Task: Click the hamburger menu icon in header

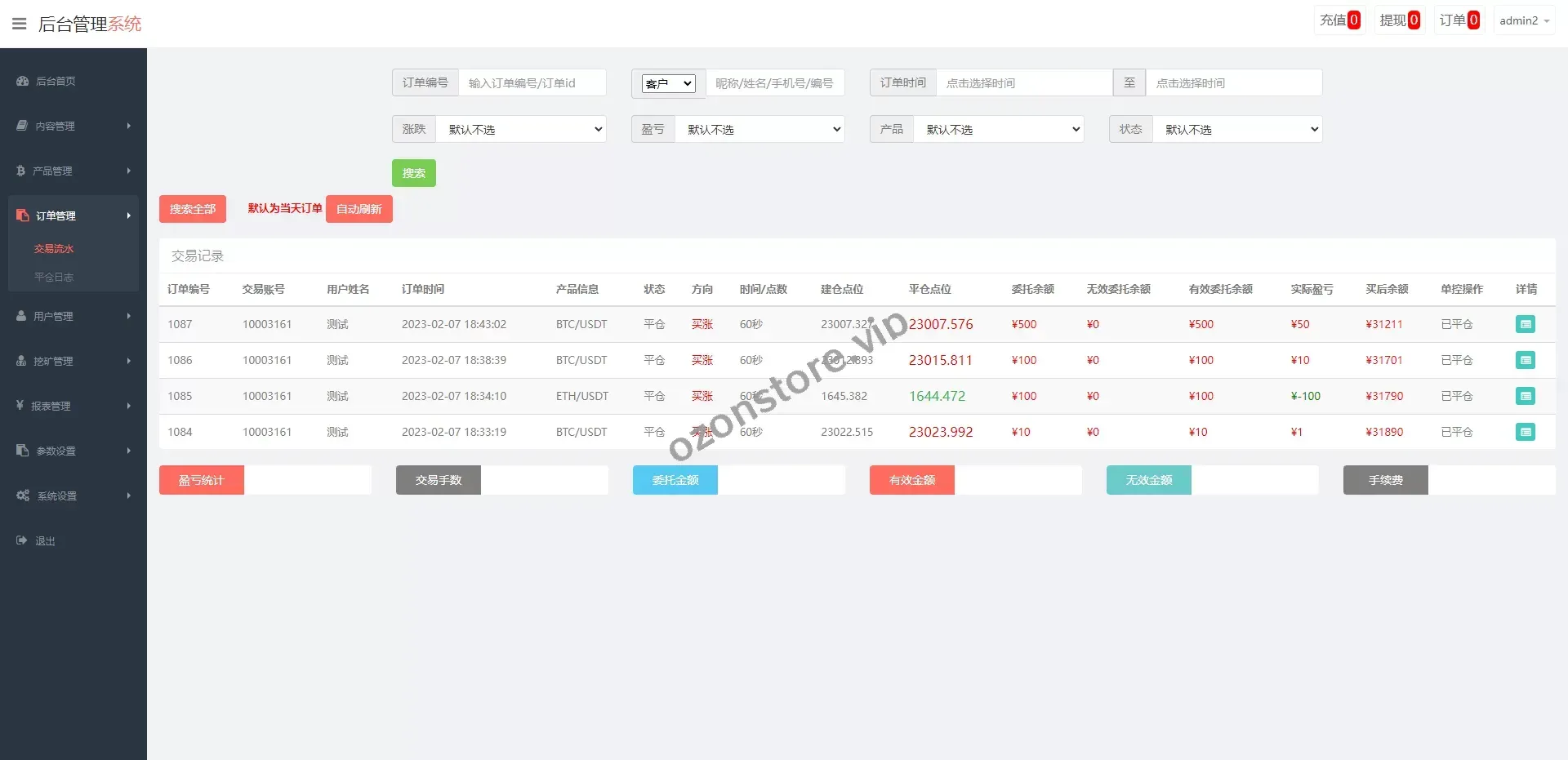Action: tap(20, 24)
